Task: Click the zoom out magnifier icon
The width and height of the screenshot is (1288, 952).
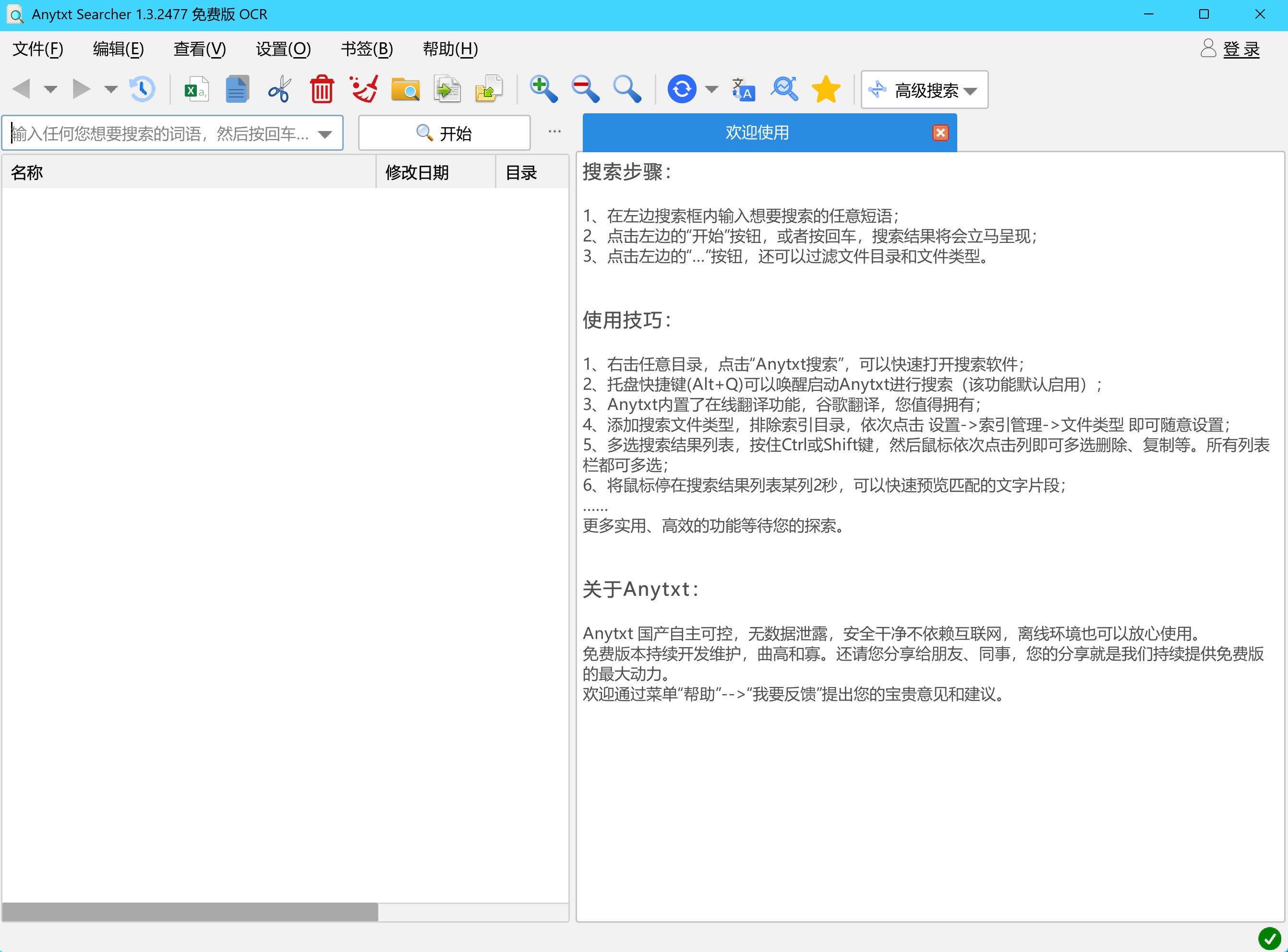Action: pos(585,89)
